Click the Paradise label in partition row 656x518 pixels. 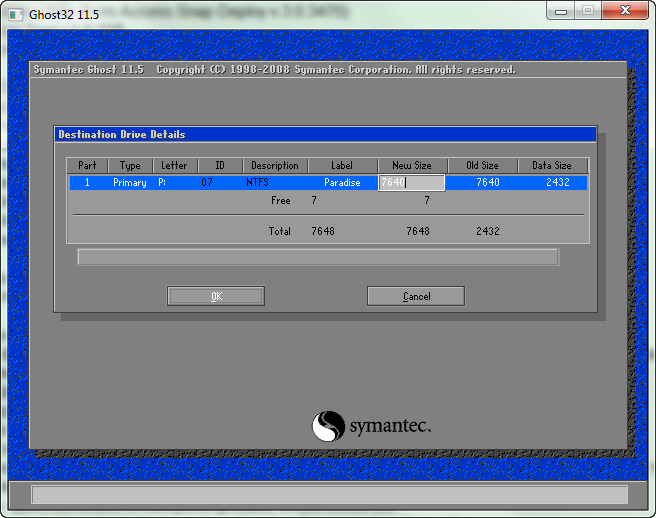pyautogui.click(x=342, y=183)
